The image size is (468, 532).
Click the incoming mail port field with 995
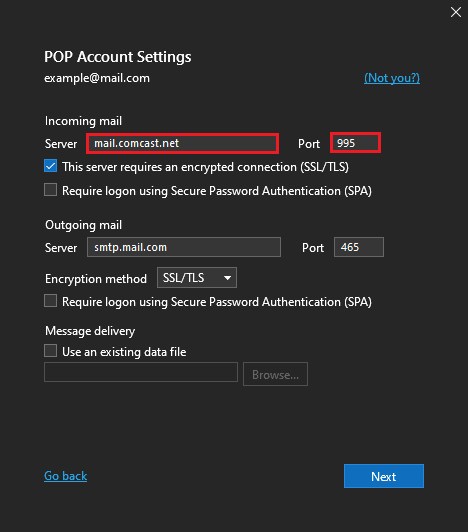[355, 143]
